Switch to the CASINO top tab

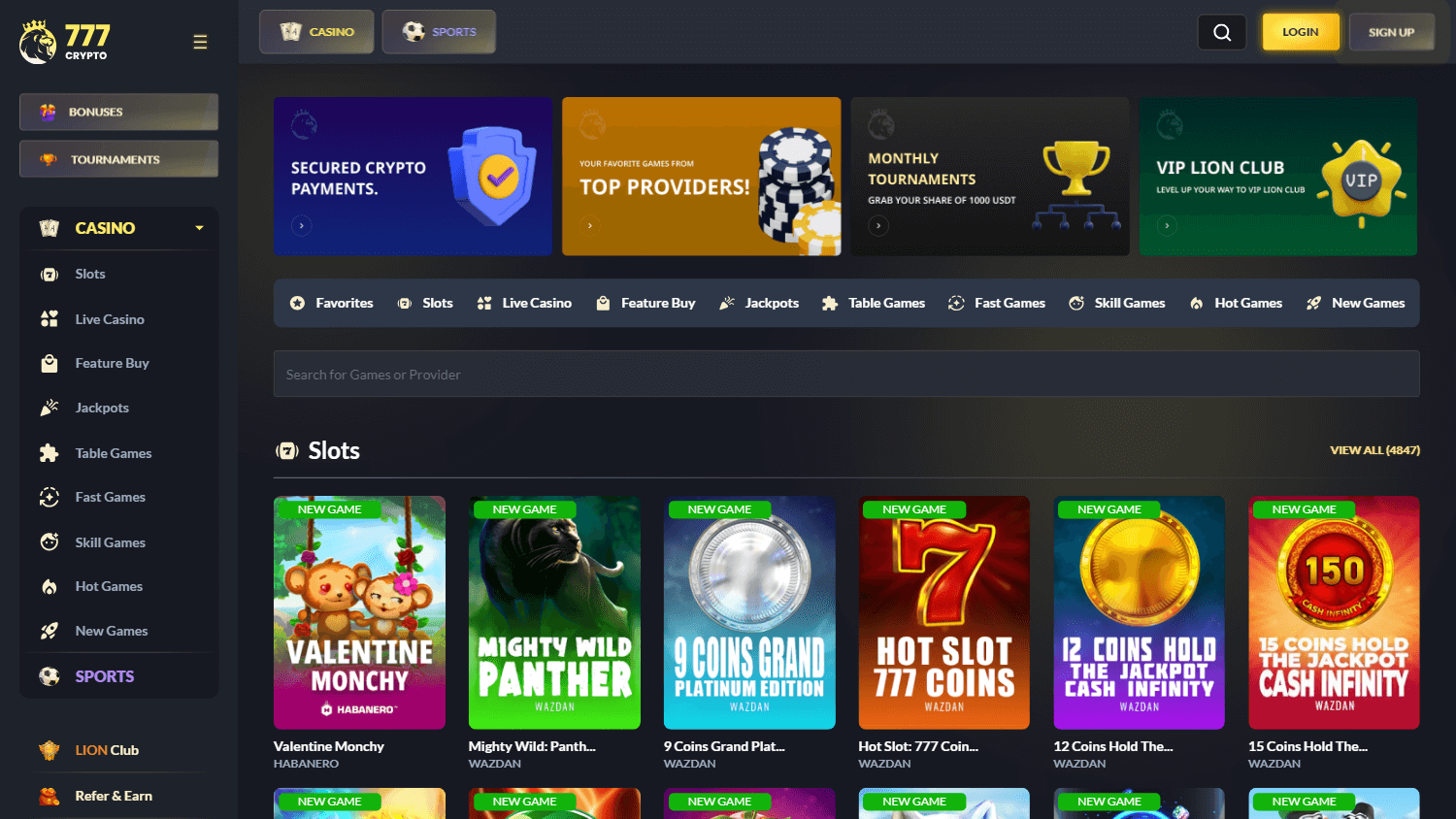coord(316,32)
